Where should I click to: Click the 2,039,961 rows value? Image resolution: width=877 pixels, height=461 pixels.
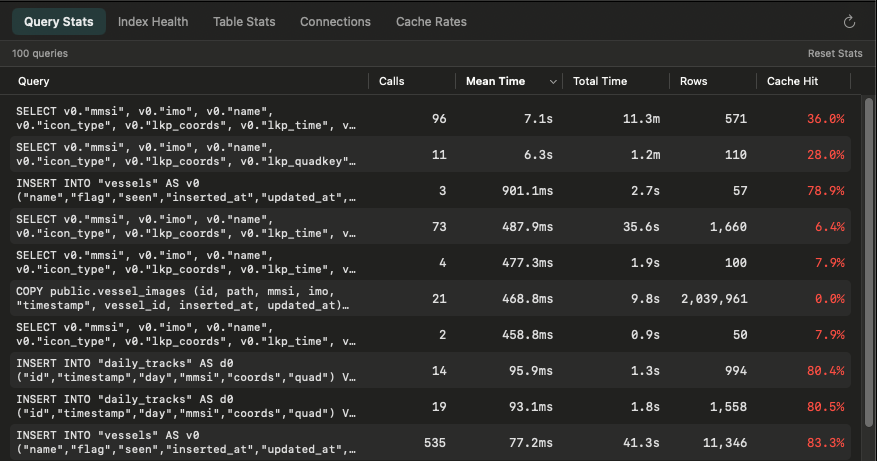[714, 299]
